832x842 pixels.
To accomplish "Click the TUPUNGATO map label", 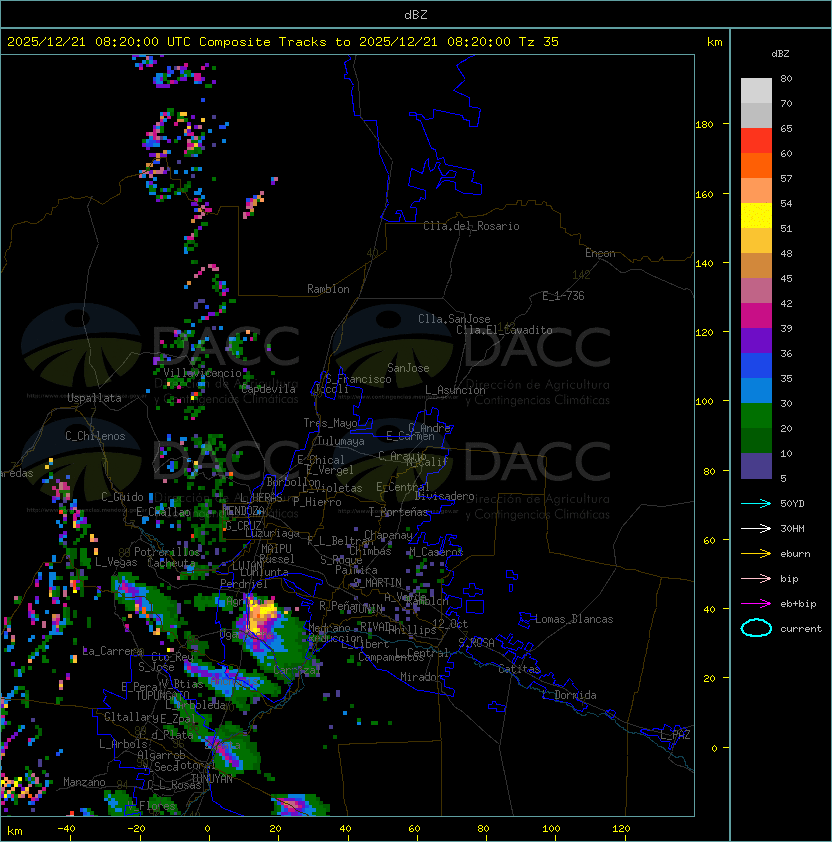I will coord(162,695).
